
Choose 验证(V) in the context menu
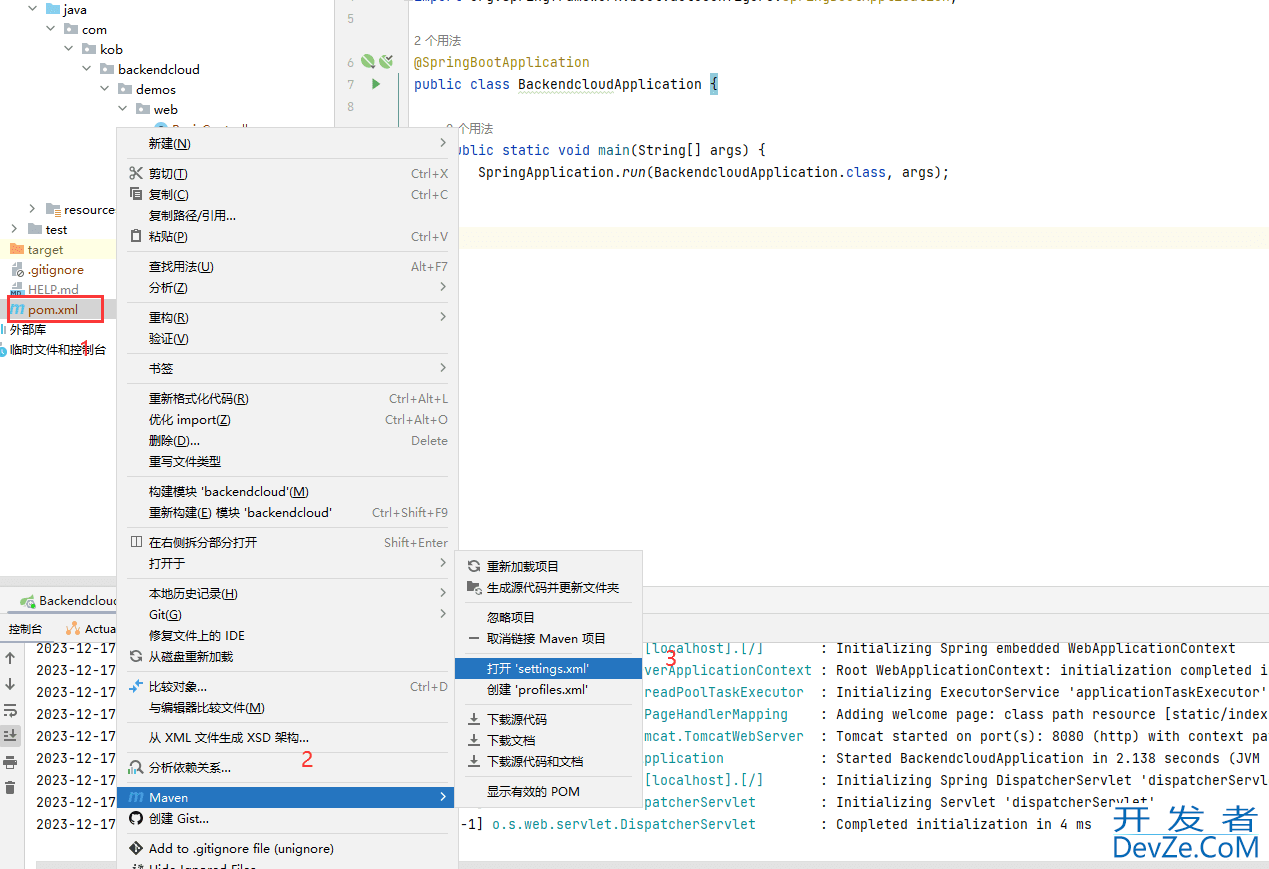(288, 338)
